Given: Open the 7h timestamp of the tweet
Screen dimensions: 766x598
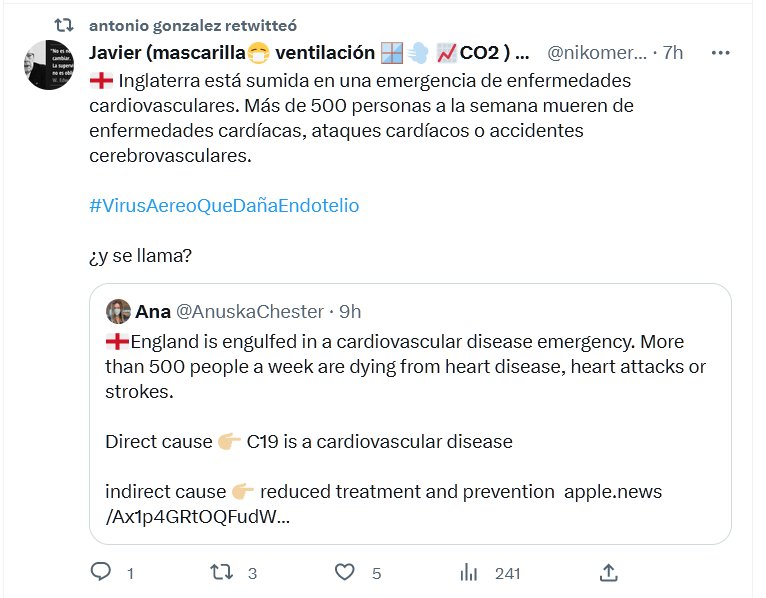Looking at the screenshot, I should (x=673, y=53).
